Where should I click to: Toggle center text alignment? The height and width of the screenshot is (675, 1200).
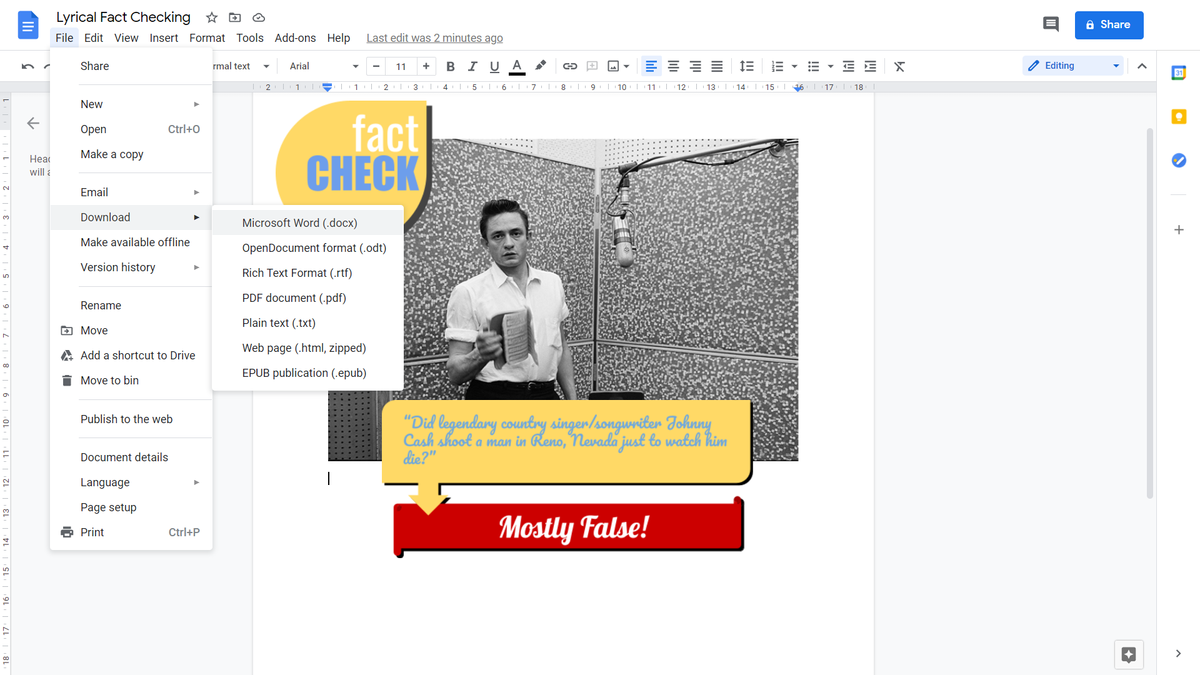click(x=672, y=65)
